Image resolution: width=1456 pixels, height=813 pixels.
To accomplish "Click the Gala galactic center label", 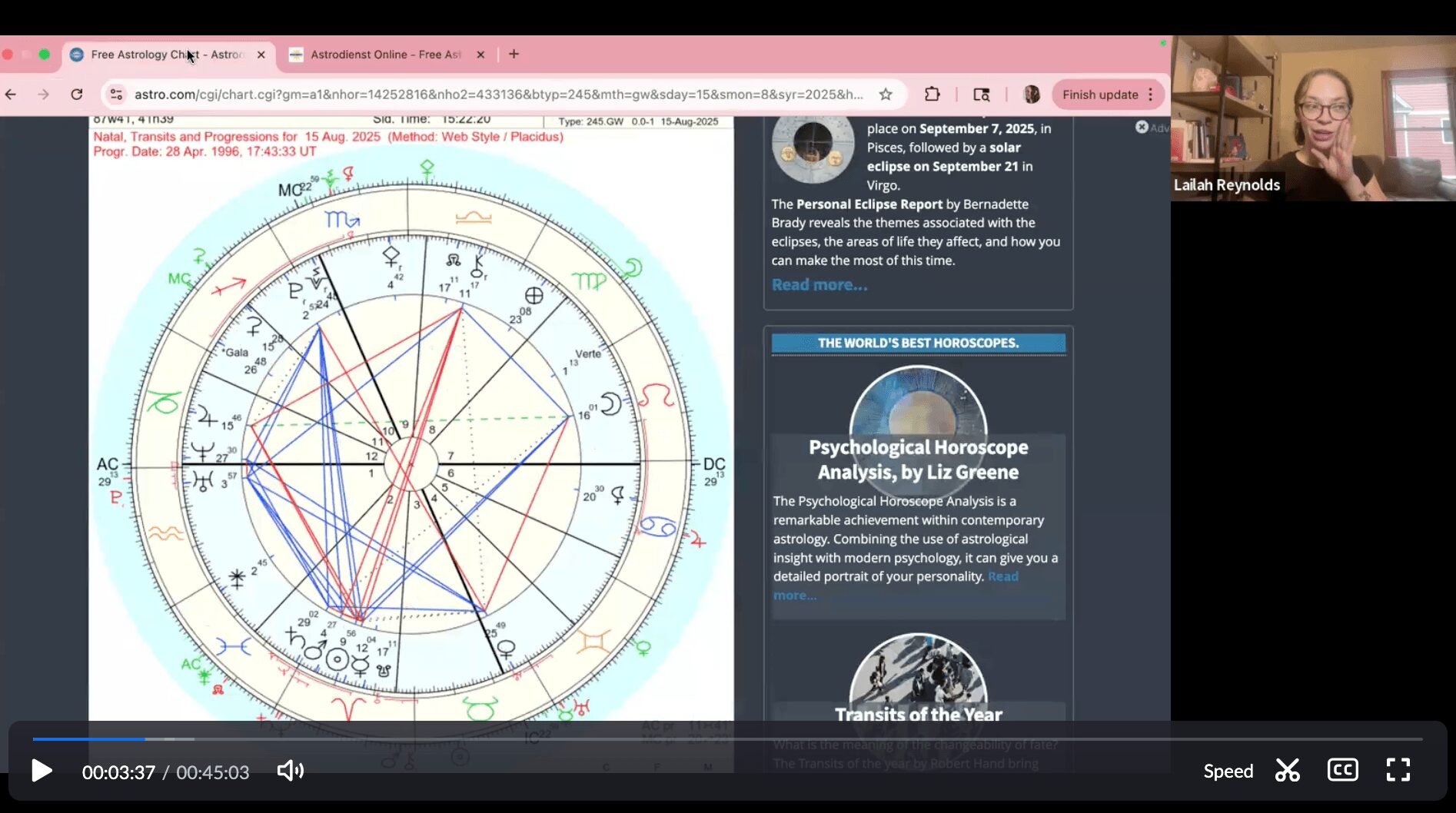I will click(x=236, y=353).
